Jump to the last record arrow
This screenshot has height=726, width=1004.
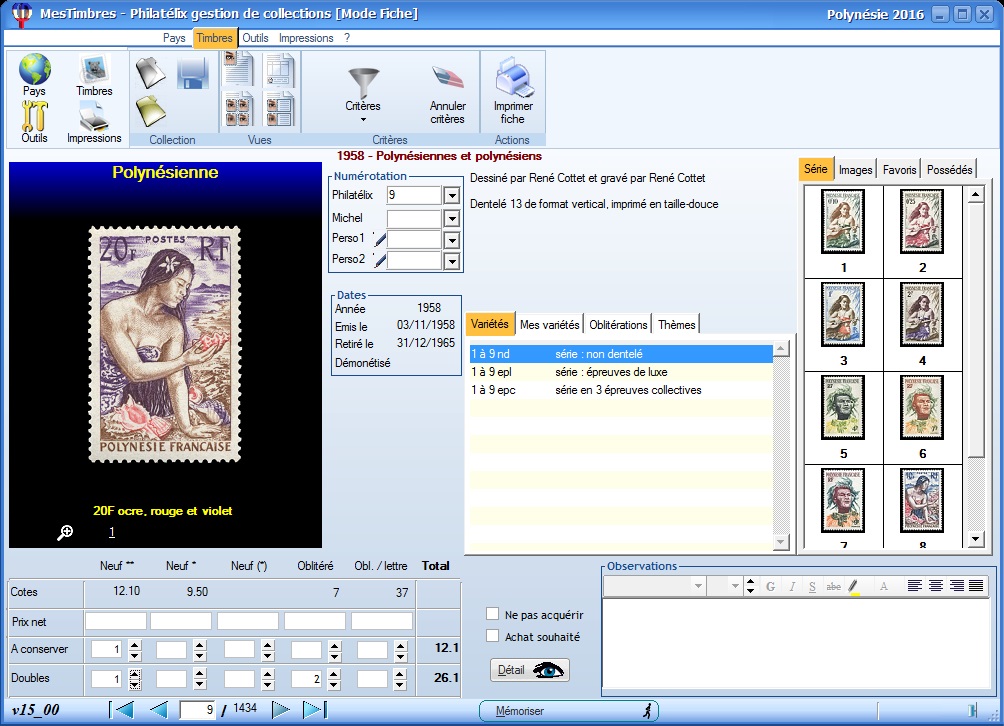click(315, 709)
